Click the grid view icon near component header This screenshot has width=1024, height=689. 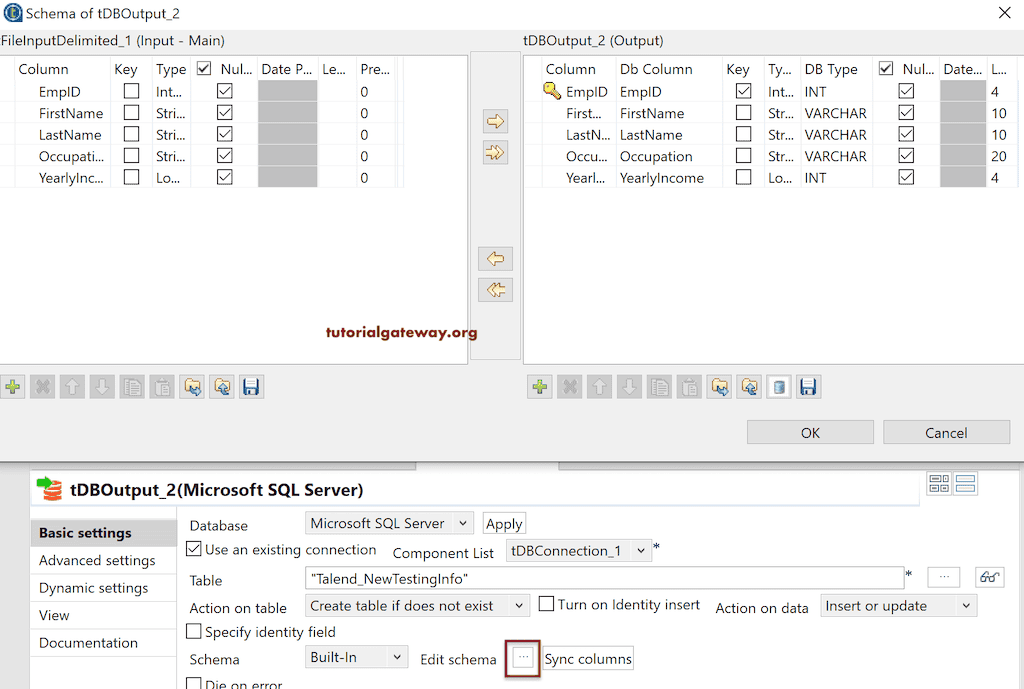(939, 483)
